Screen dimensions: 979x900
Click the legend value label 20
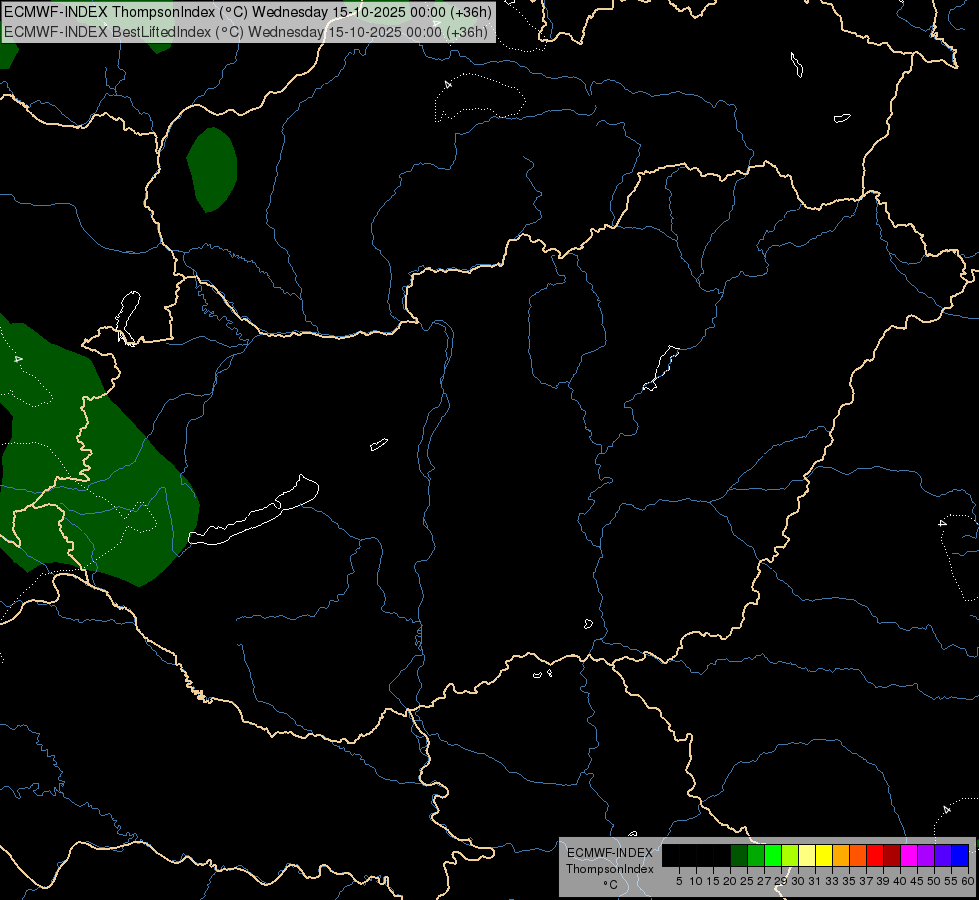click(x=730, y=881)
